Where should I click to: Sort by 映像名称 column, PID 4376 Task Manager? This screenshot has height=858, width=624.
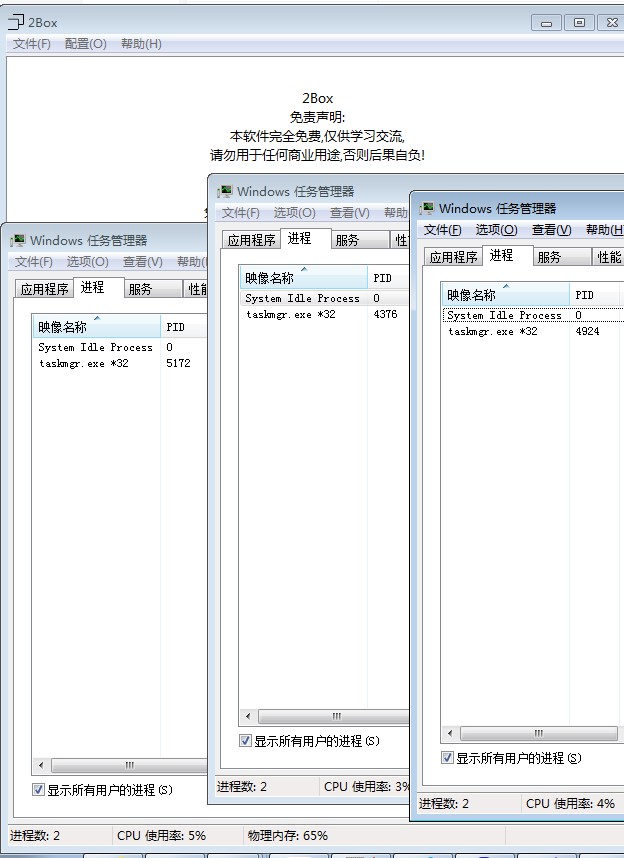(x=303, y=278)
